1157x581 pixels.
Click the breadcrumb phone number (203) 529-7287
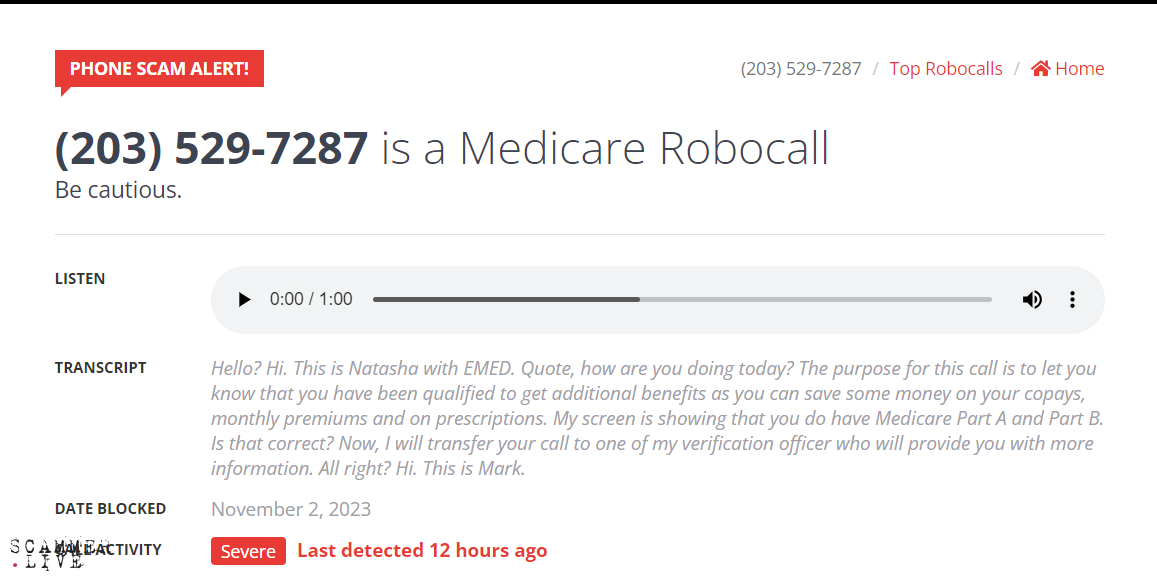pyautogui.click(x=800, y=69)
